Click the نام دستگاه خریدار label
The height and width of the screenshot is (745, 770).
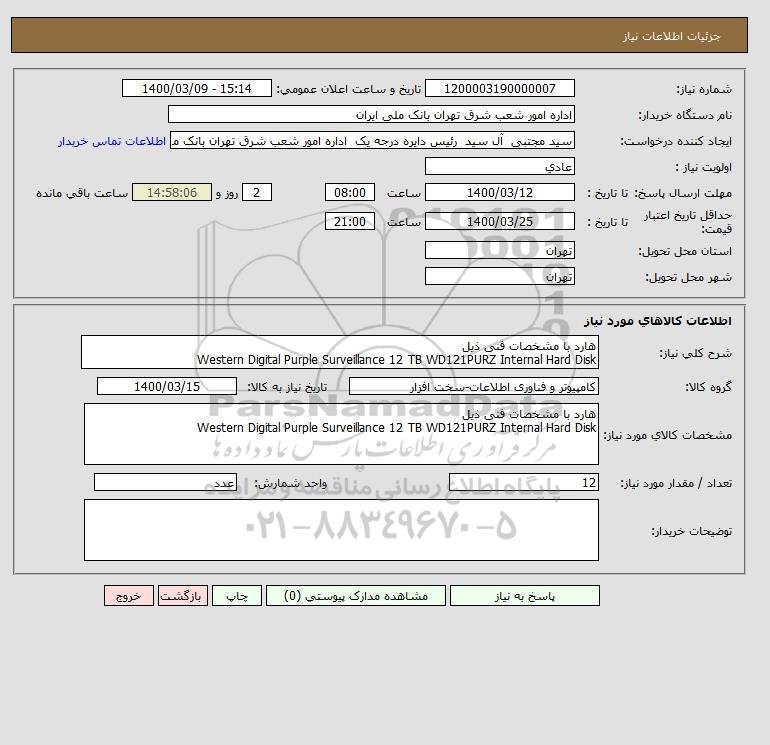tap(685, 115)
